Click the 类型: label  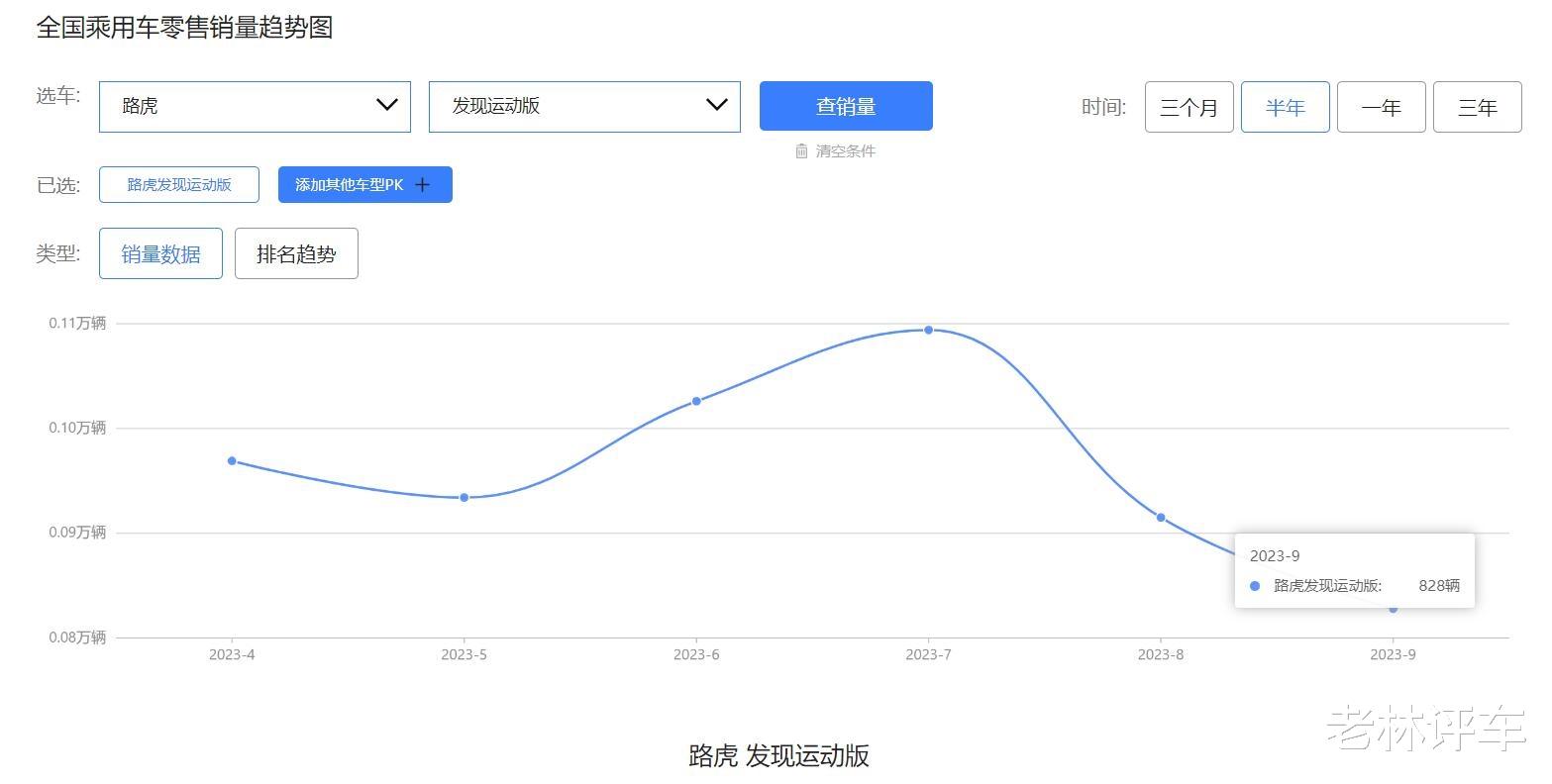pos(58,253)
